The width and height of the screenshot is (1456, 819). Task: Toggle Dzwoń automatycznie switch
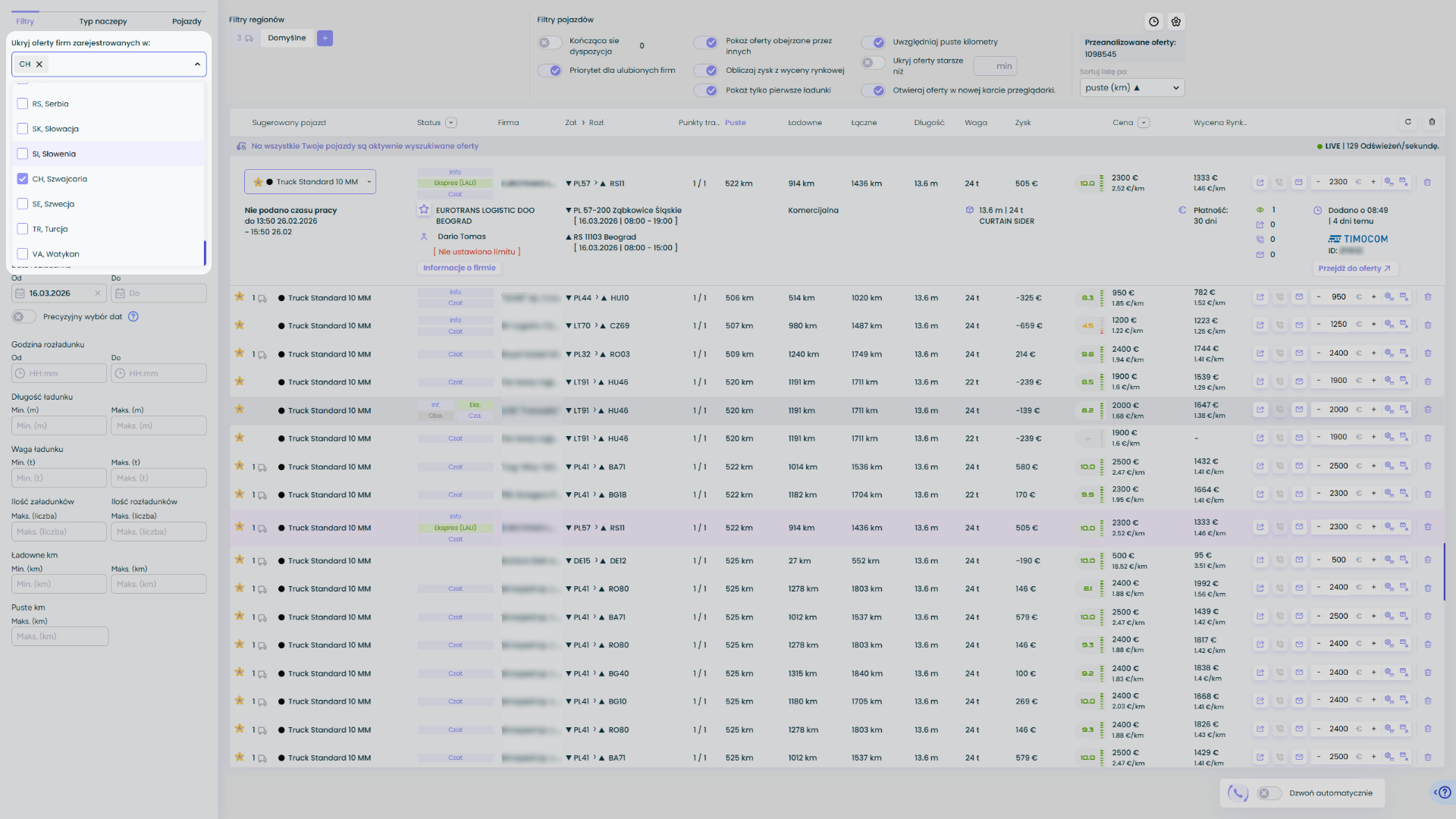point(1269,793)
